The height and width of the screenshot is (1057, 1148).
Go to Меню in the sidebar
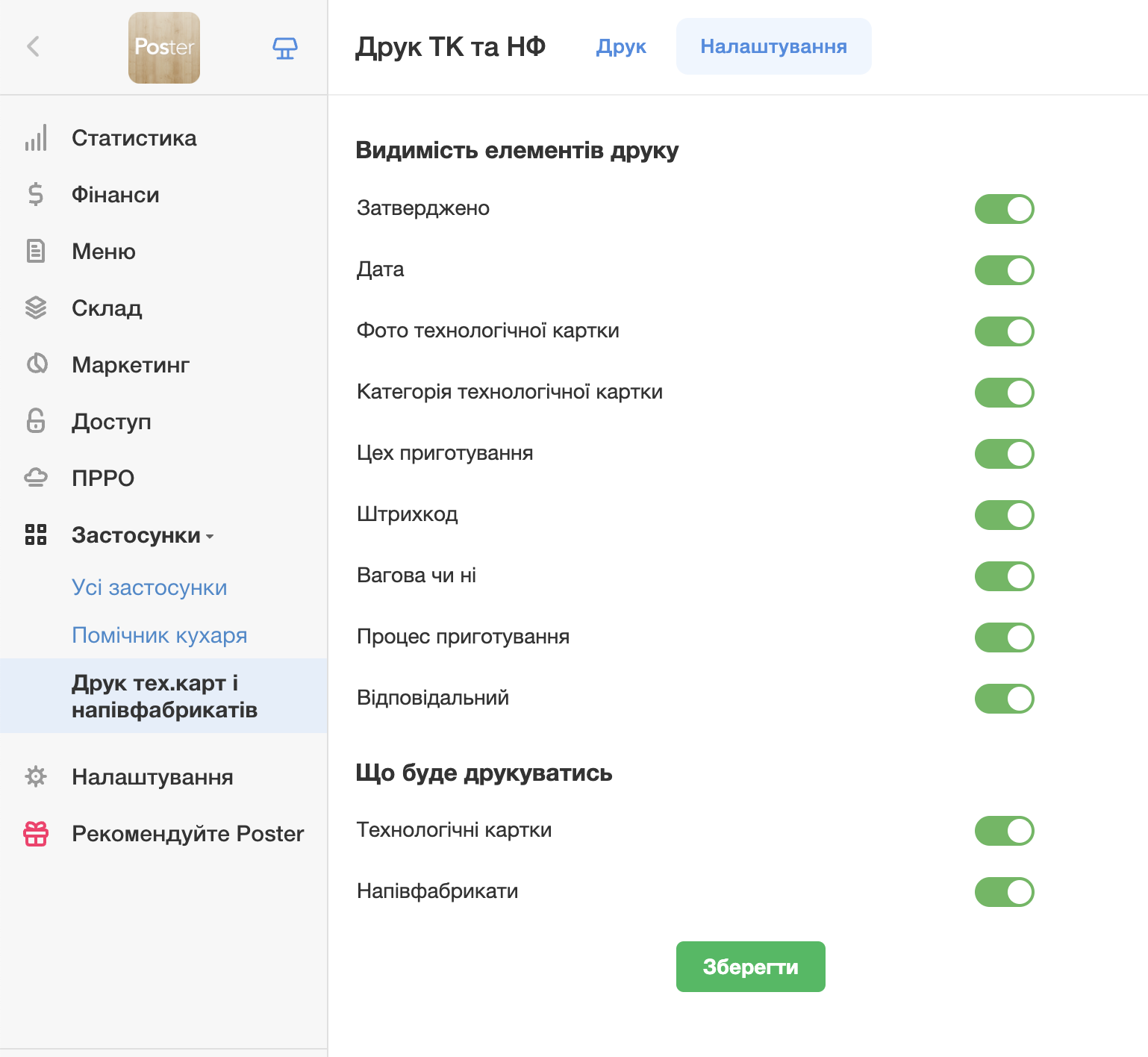[104, 252]
